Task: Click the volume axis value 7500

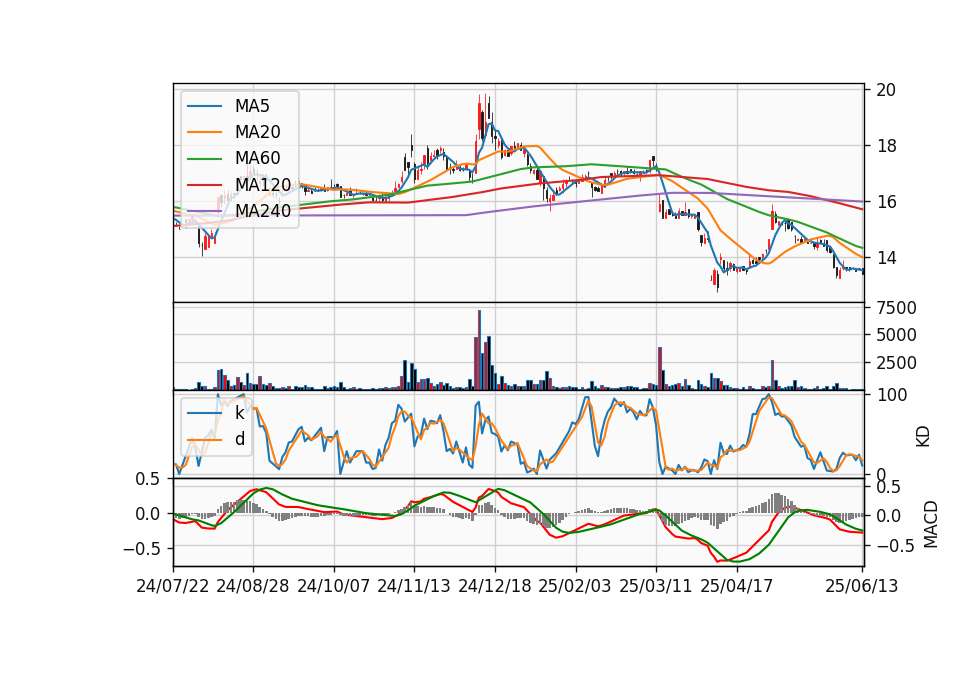Action: pos(896,308)
